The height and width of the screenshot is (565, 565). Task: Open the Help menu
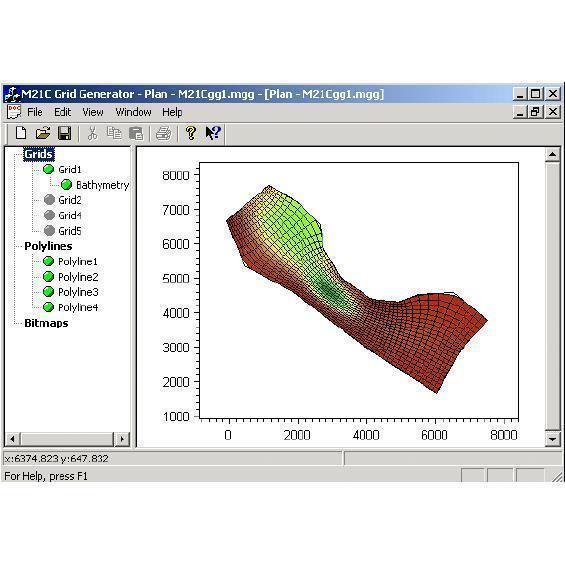[x=172, y=112]
